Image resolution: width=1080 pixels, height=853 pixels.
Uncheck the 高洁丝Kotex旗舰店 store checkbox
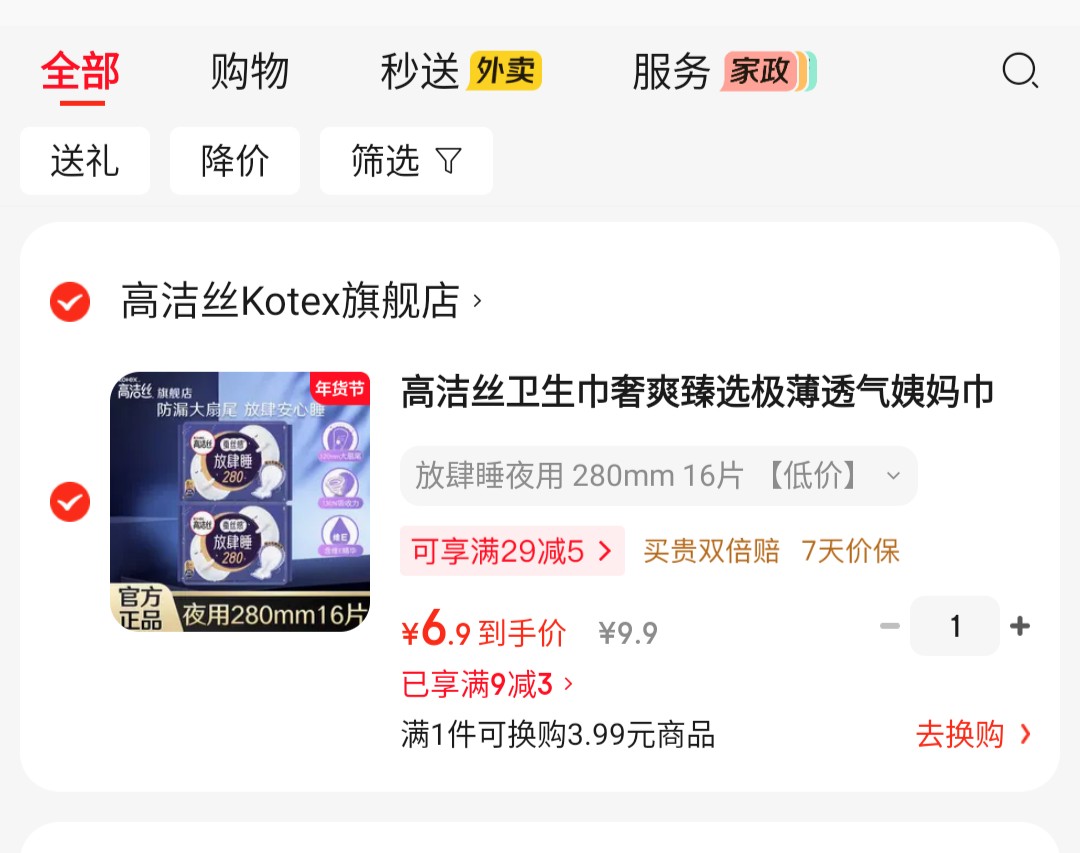tap(70, 301)
